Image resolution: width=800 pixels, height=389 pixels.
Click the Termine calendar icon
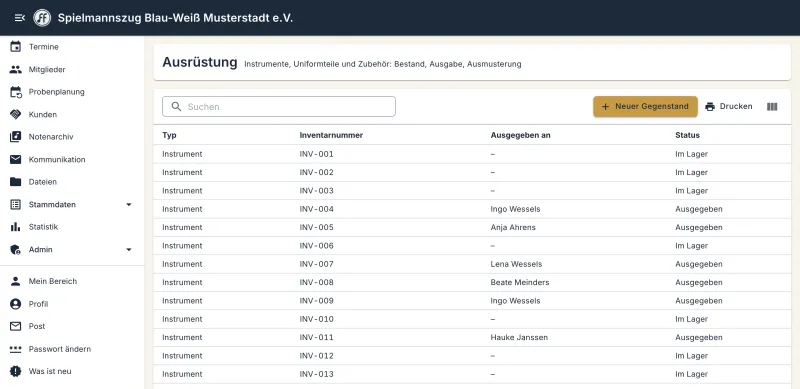tap(16, 46)
